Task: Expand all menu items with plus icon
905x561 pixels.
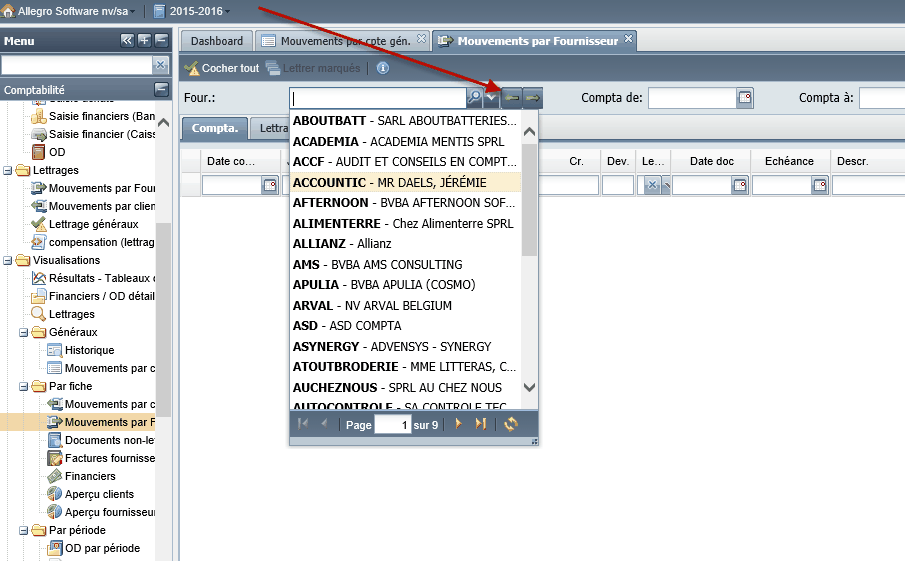Action: pyautogui.click(x=144, y=40)
